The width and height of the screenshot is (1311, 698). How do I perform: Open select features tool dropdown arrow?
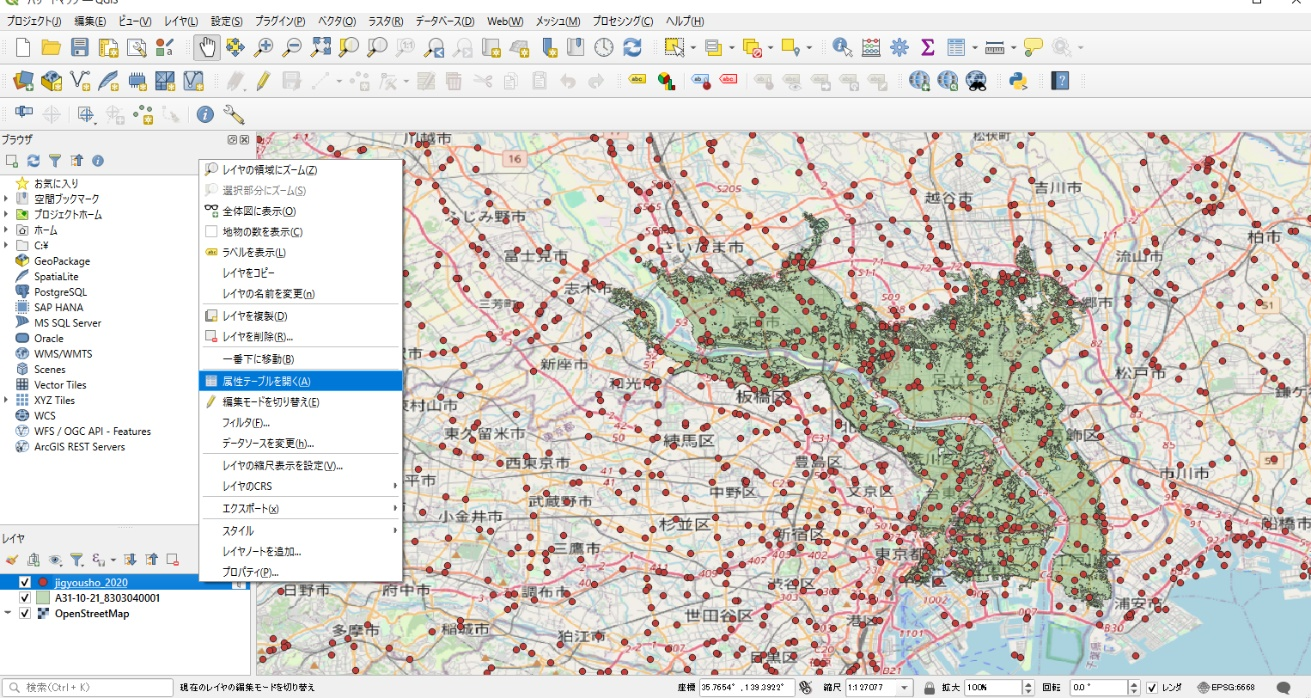point(693,47)
